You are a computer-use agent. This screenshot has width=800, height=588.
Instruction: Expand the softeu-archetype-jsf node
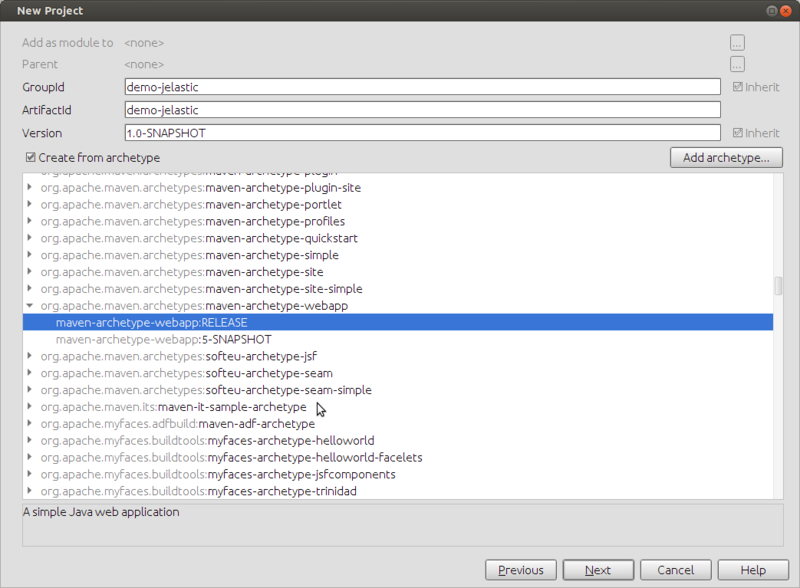point(30,356)
